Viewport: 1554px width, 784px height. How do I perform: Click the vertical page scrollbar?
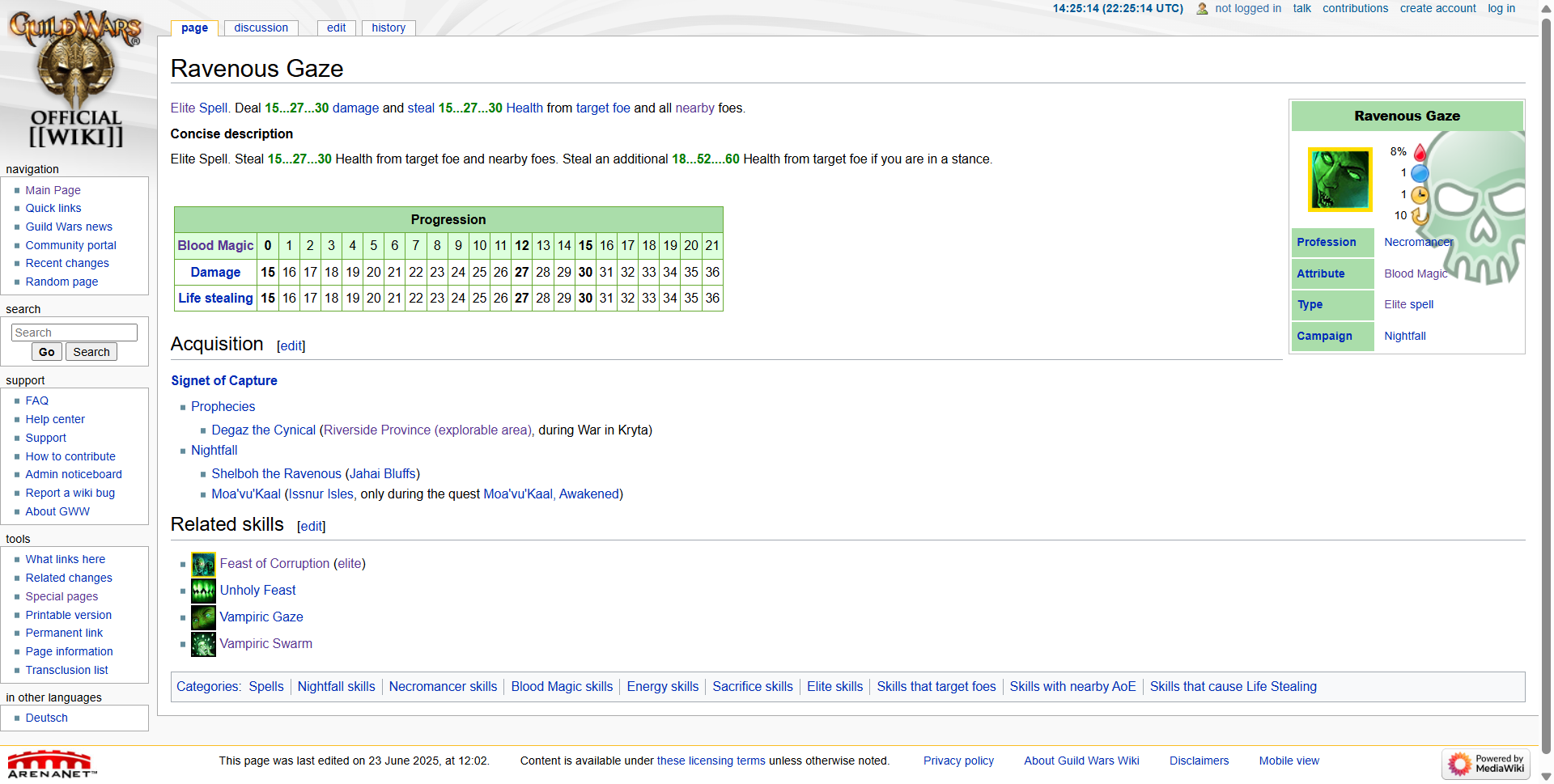coord(1546,388)
